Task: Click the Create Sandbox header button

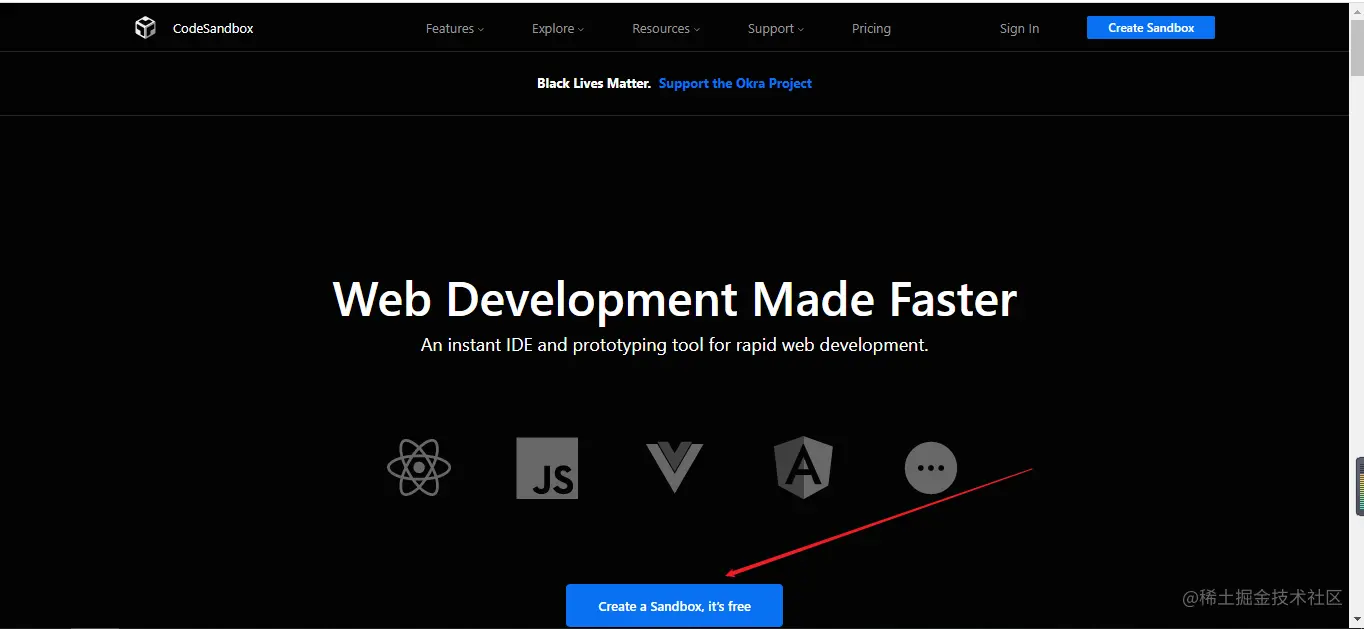Action: click(1151, 28)
